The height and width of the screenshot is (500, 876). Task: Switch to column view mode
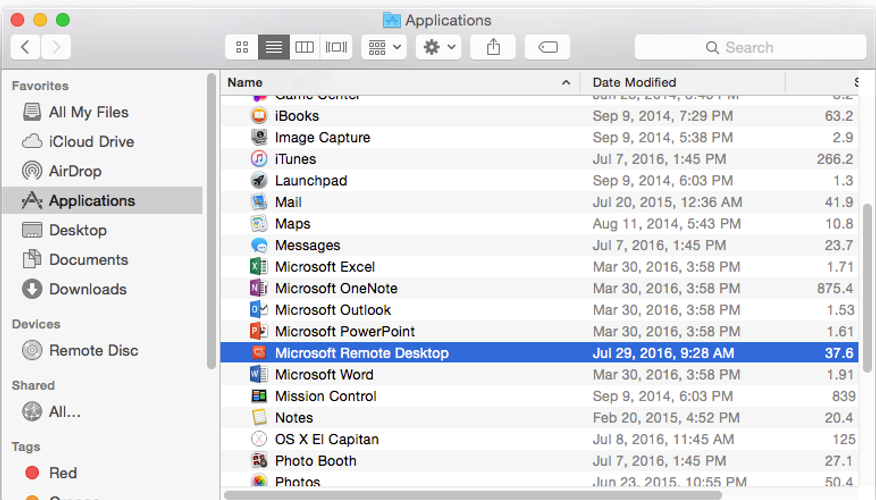coord(304,47)
